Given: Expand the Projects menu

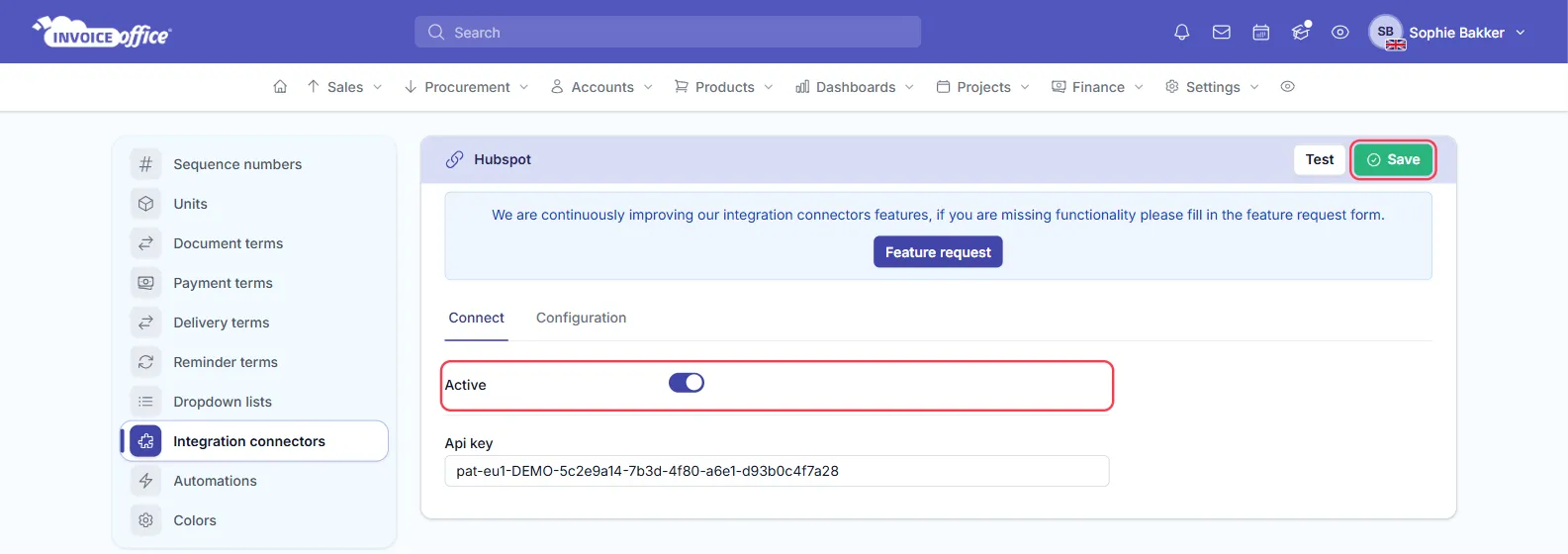Looking at the screenshot, I should [982, 87].
